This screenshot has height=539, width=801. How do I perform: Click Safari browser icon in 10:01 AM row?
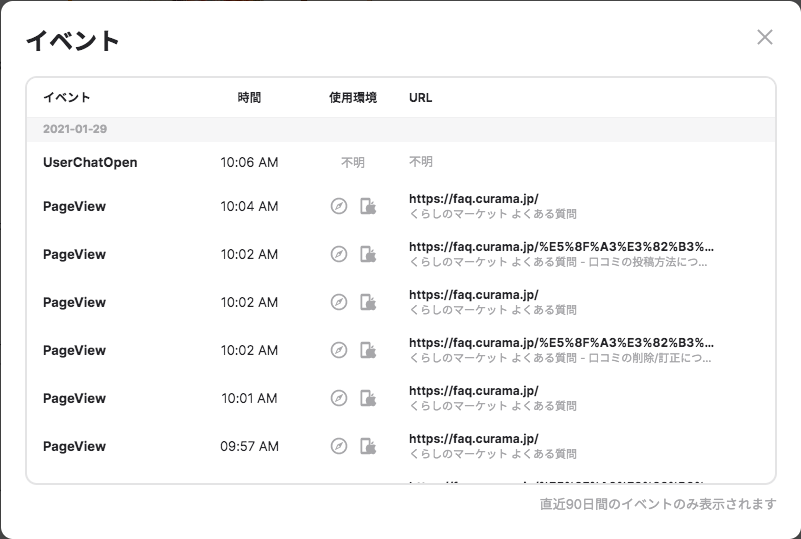coord(339,398)
